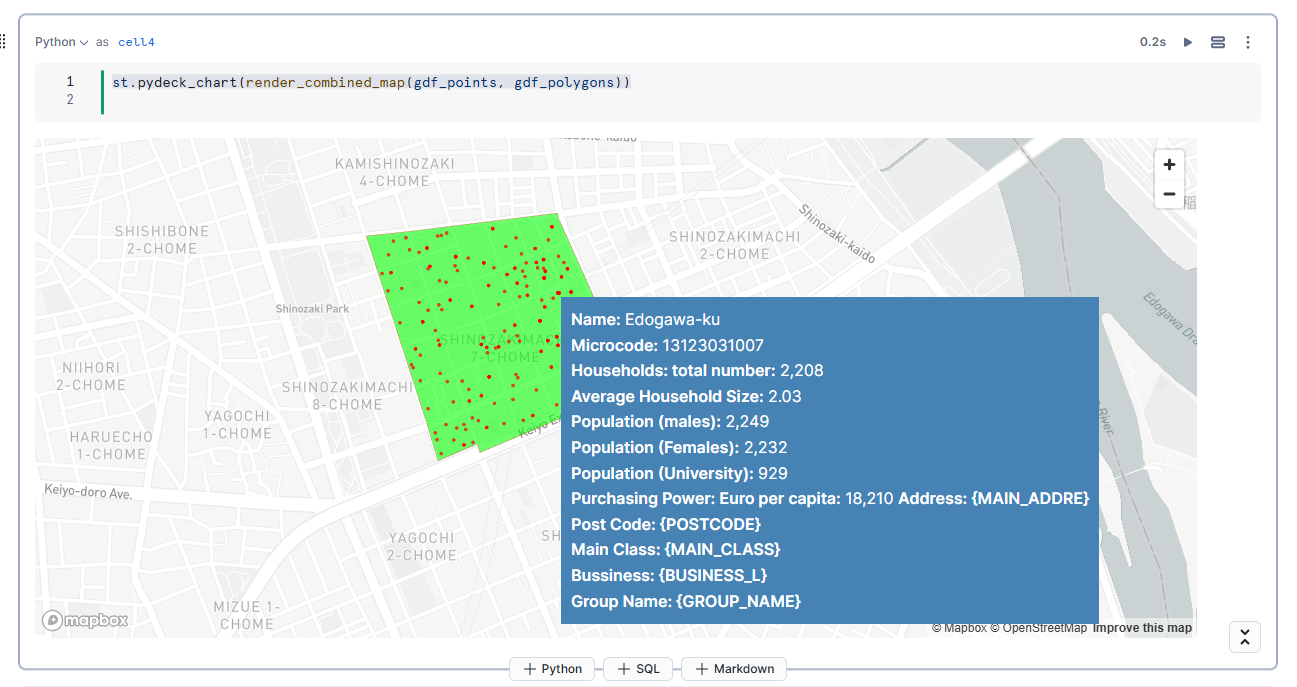Add a new Markdown cell
The height and width of the screenshot is (687, 1297).
tap(734, 669)
